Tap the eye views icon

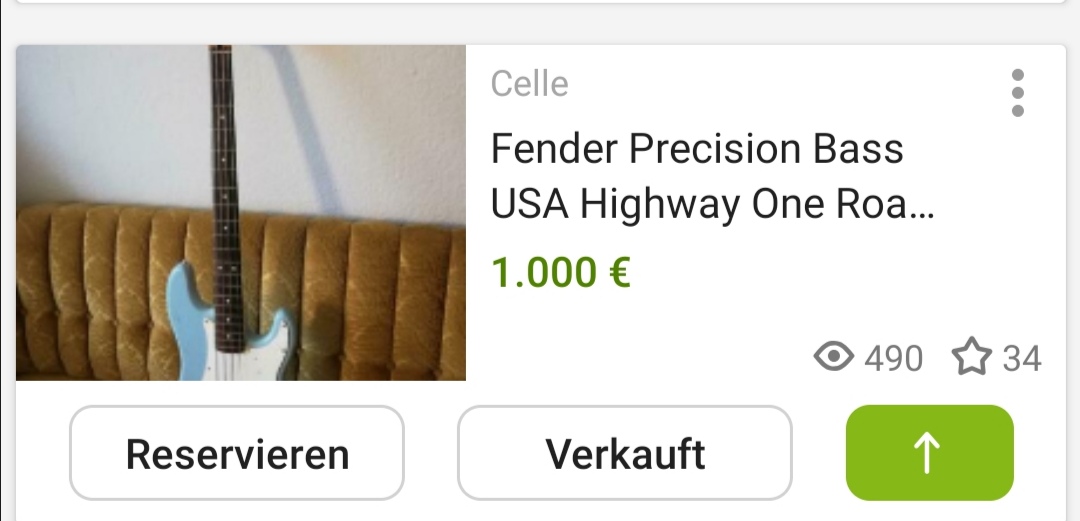(833, 357)
